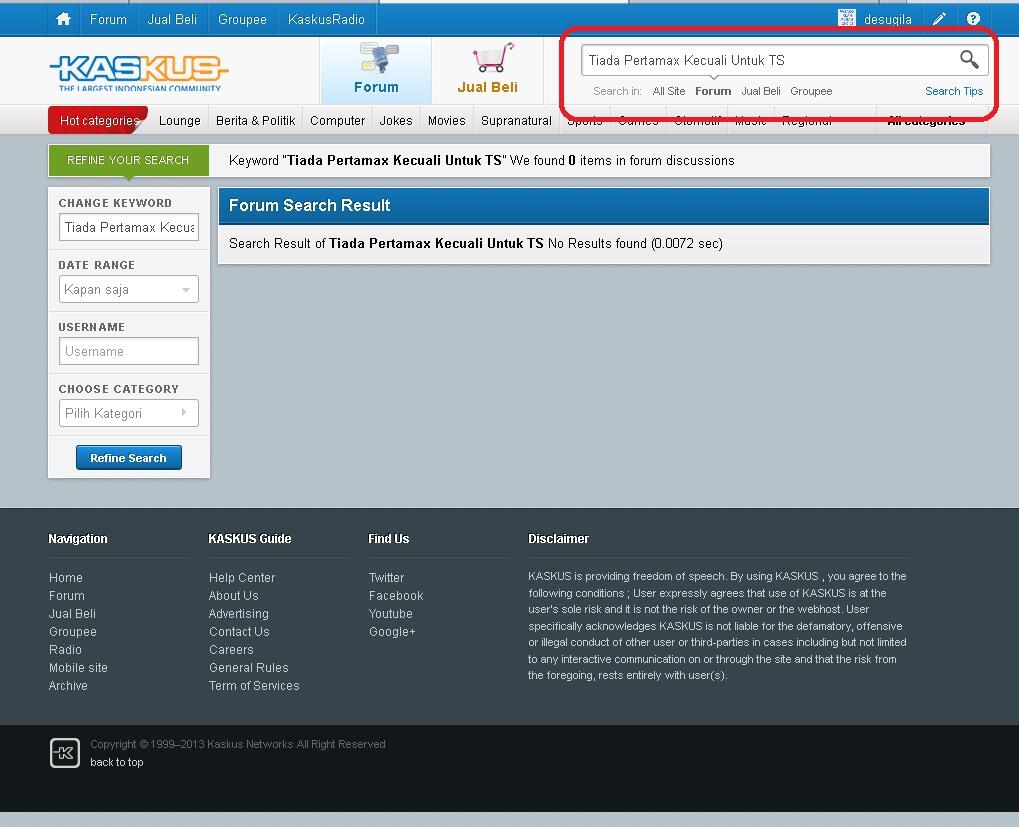
Task: Open Contact Us guide link
Action: pos(239,631)
